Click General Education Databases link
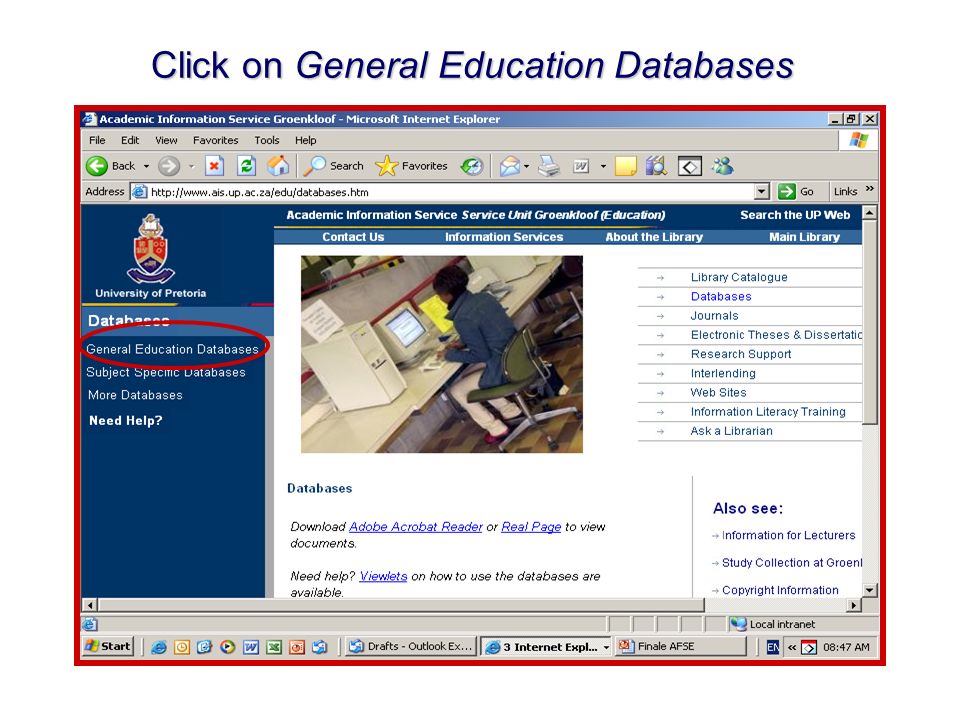Screen dimensions: 960x720 172,349
